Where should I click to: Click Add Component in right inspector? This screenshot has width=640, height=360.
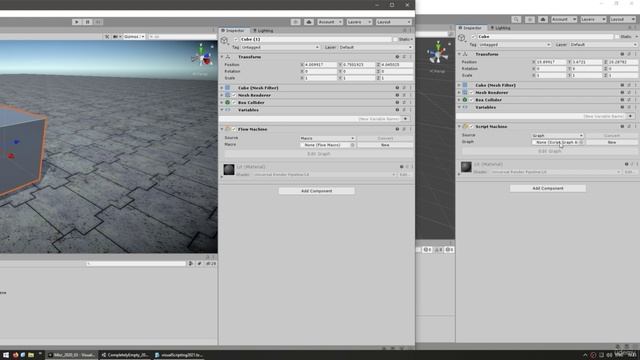click(548, 189)
